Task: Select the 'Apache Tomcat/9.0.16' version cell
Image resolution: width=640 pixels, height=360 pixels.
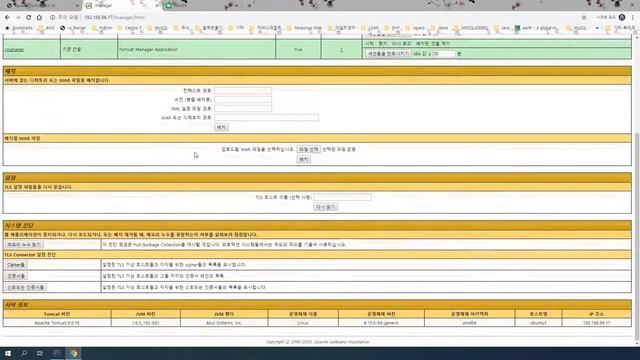Action: [x=57, y=323]
